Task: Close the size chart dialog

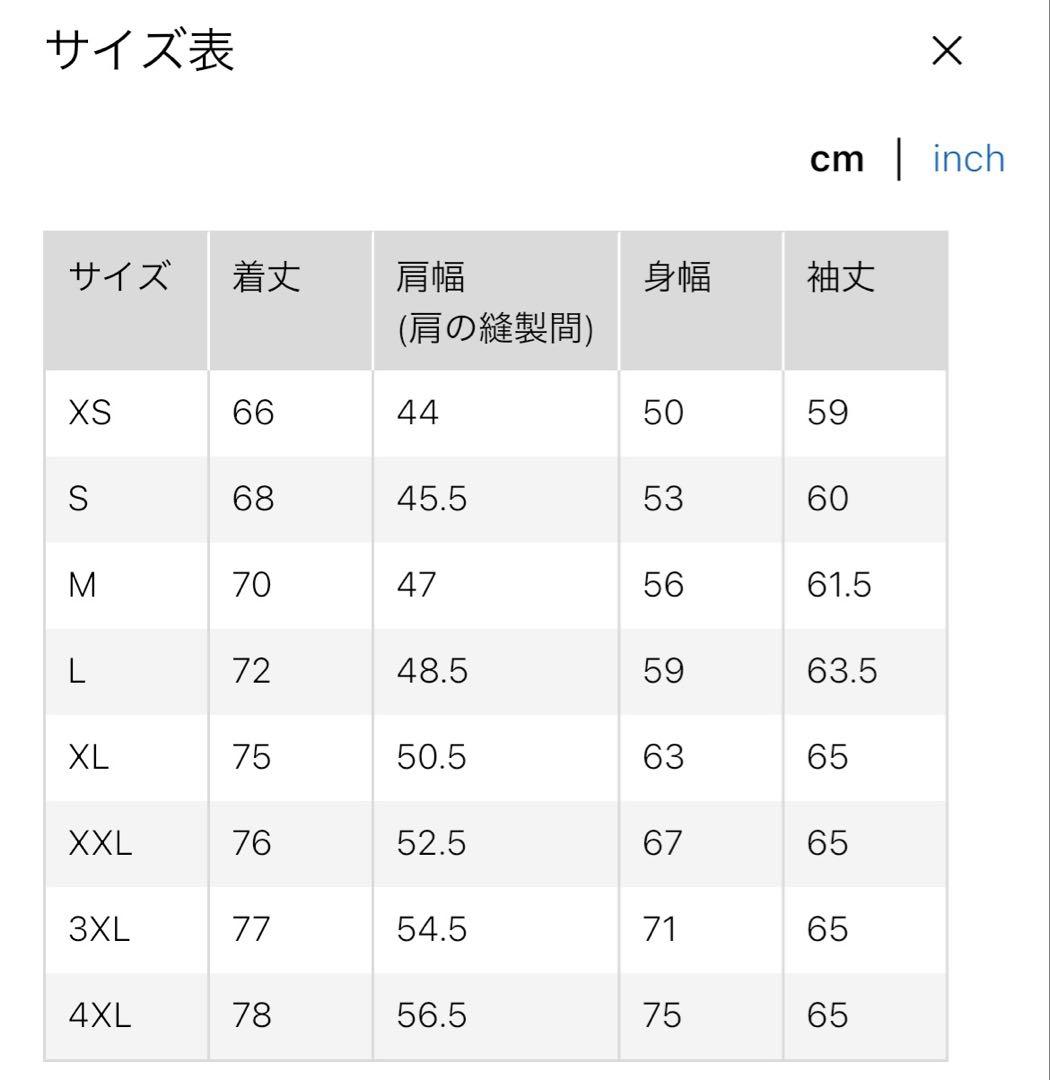Action: tap(947, 51)
